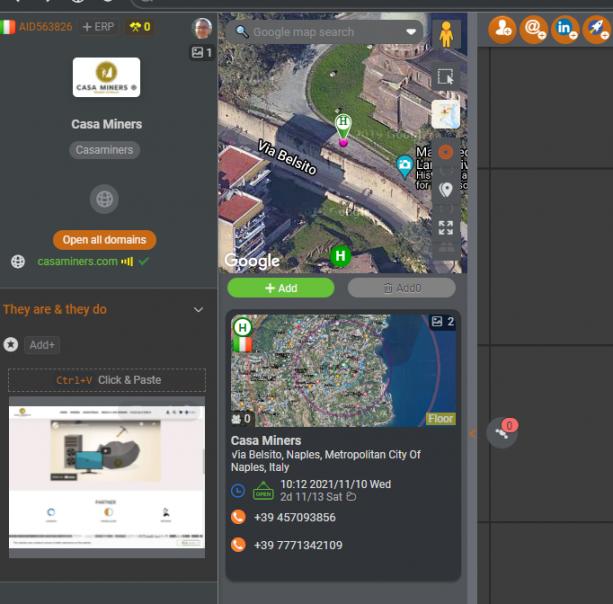Screen dimensions: 613x604
Task: Click the LinkedIn icon
Action: [x=566, y=30]
